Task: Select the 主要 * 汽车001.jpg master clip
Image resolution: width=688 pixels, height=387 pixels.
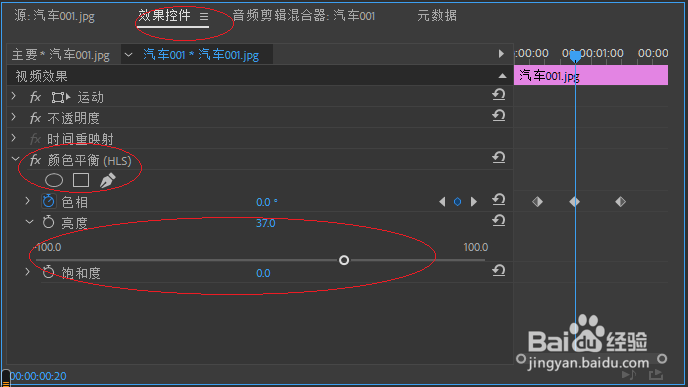Action: pyautogui.click(x=61, y=55)
